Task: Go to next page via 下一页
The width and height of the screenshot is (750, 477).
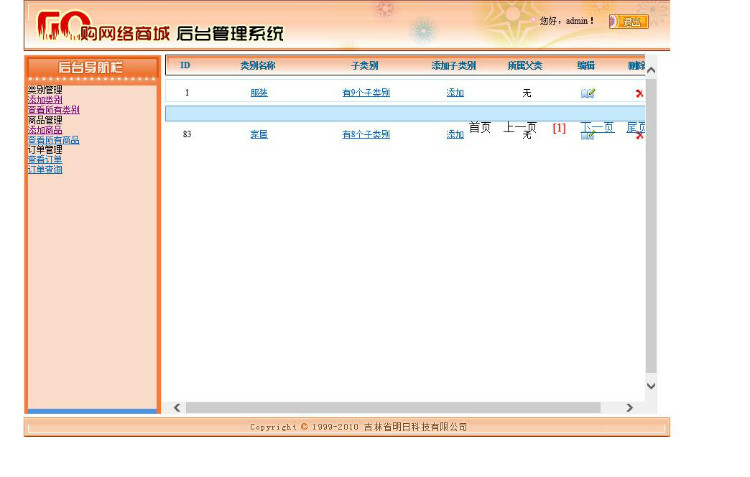Action: click(x=597, y=127)
